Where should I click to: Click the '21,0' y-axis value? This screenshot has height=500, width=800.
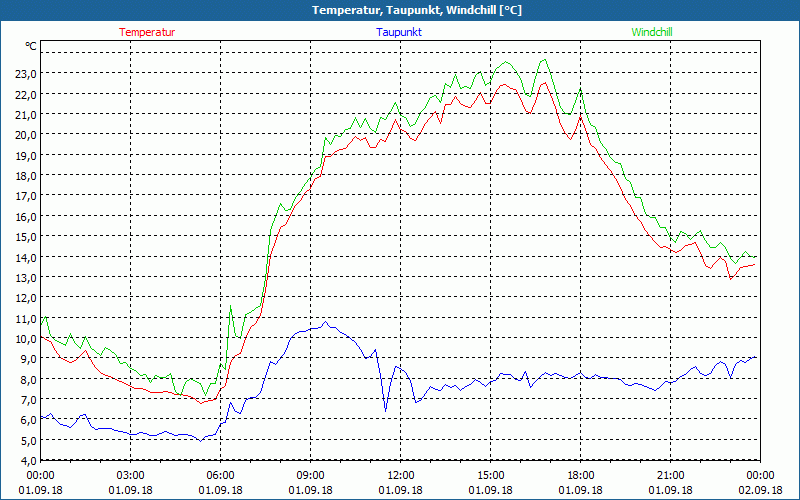tap(27, 114)
